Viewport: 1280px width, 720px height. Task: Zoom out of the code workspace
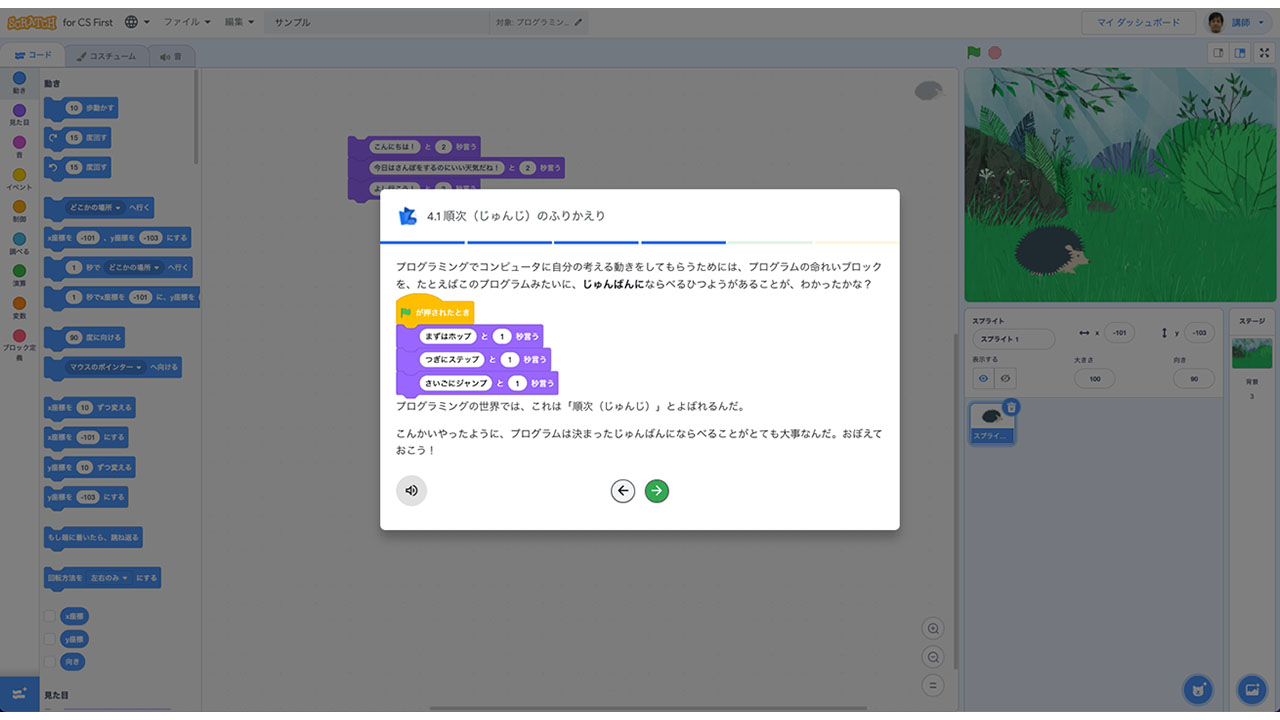(933, 657)
